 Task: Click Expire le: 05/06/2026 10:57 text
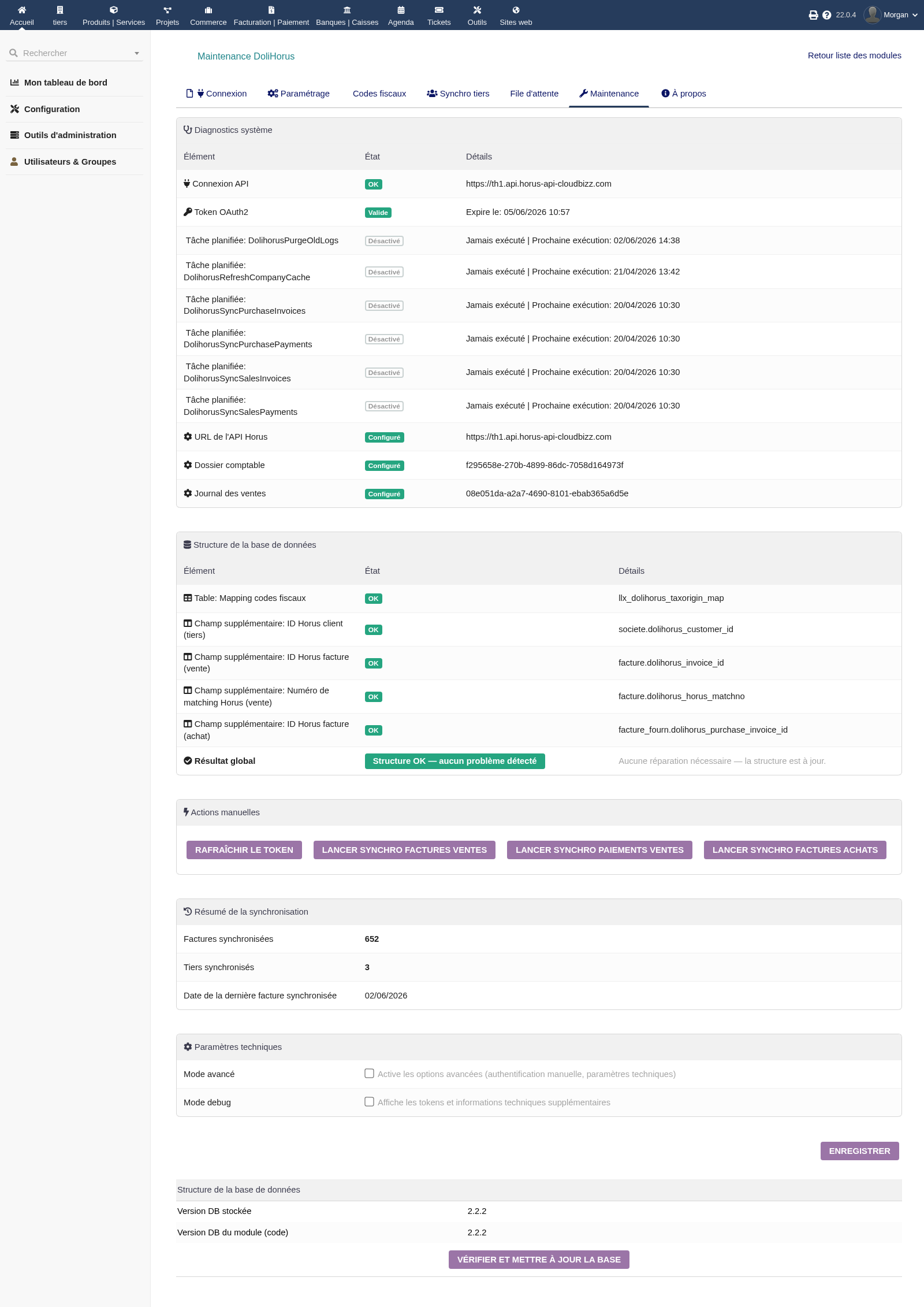(518, 212)
